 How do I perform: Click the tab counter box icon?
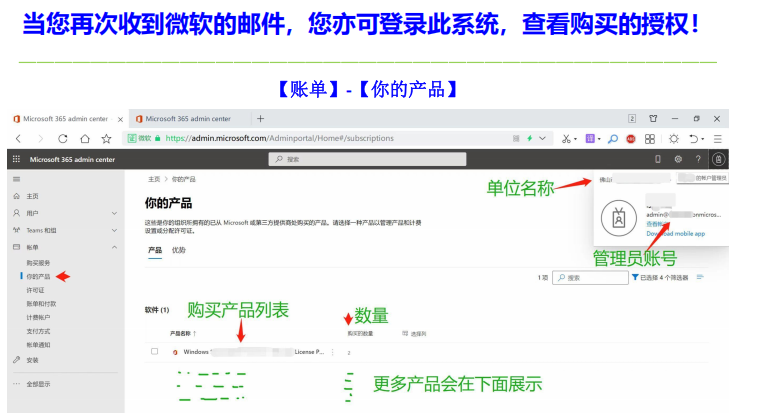(632, 118)
